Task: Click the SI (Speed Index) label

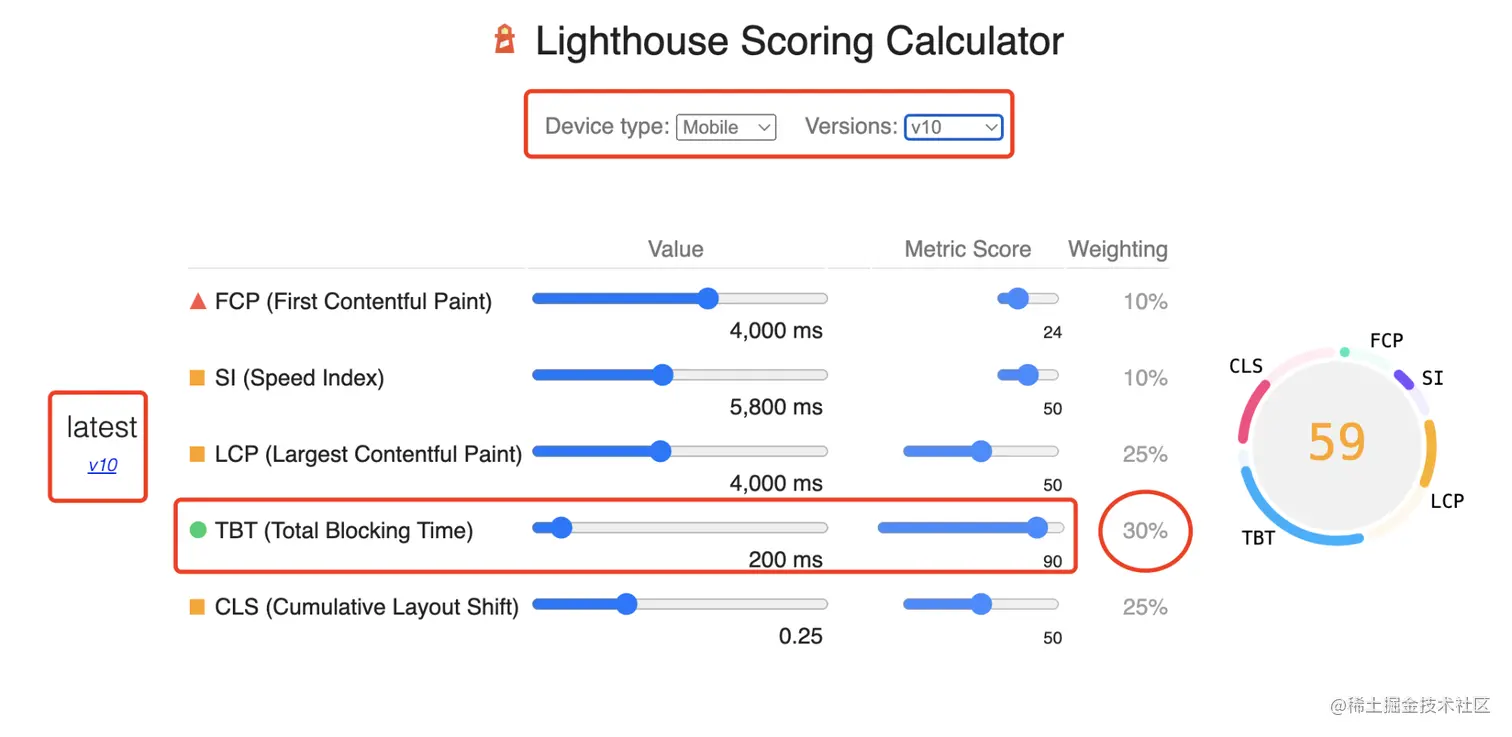Action: (299, 378)
